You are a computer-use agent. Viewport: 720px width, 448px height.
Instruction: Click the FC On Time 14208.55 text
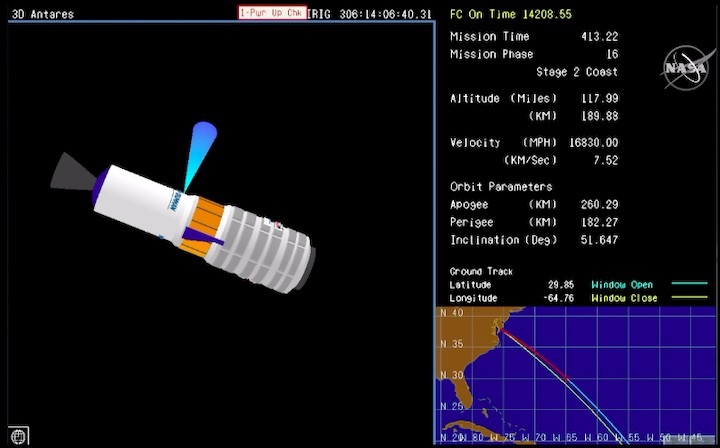511,14
